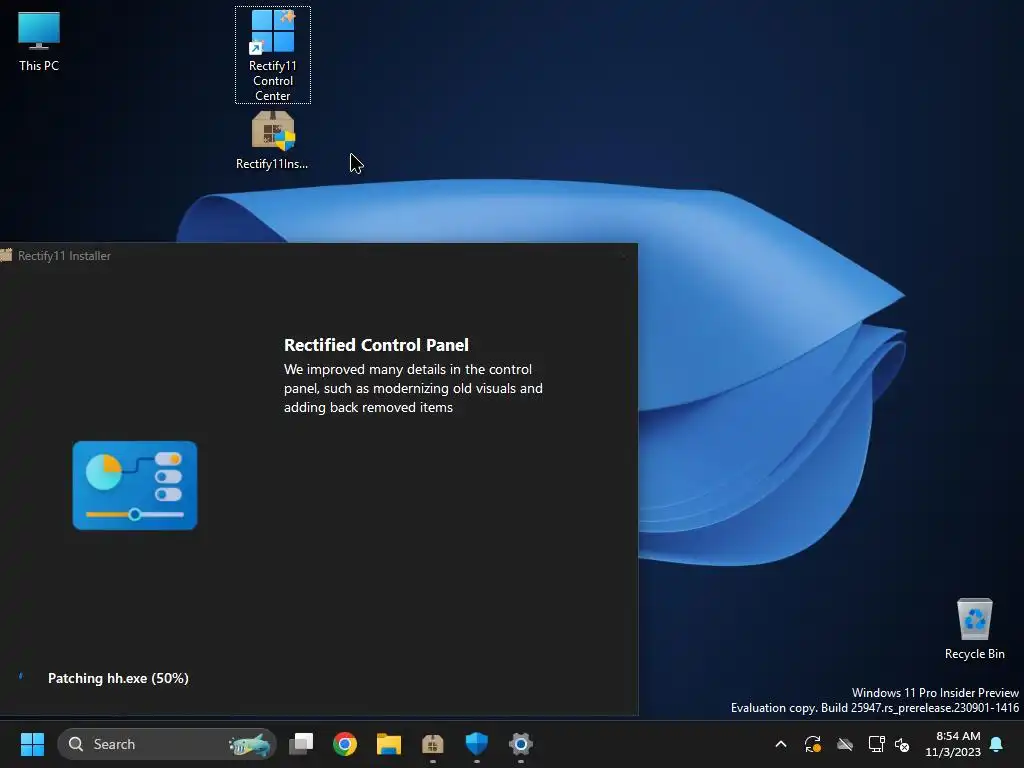Screen dimensions: 1024x768
Task: Click the Patching hh.exe (50%) status text
Action: pyautogui.click(x=118, y=678)
